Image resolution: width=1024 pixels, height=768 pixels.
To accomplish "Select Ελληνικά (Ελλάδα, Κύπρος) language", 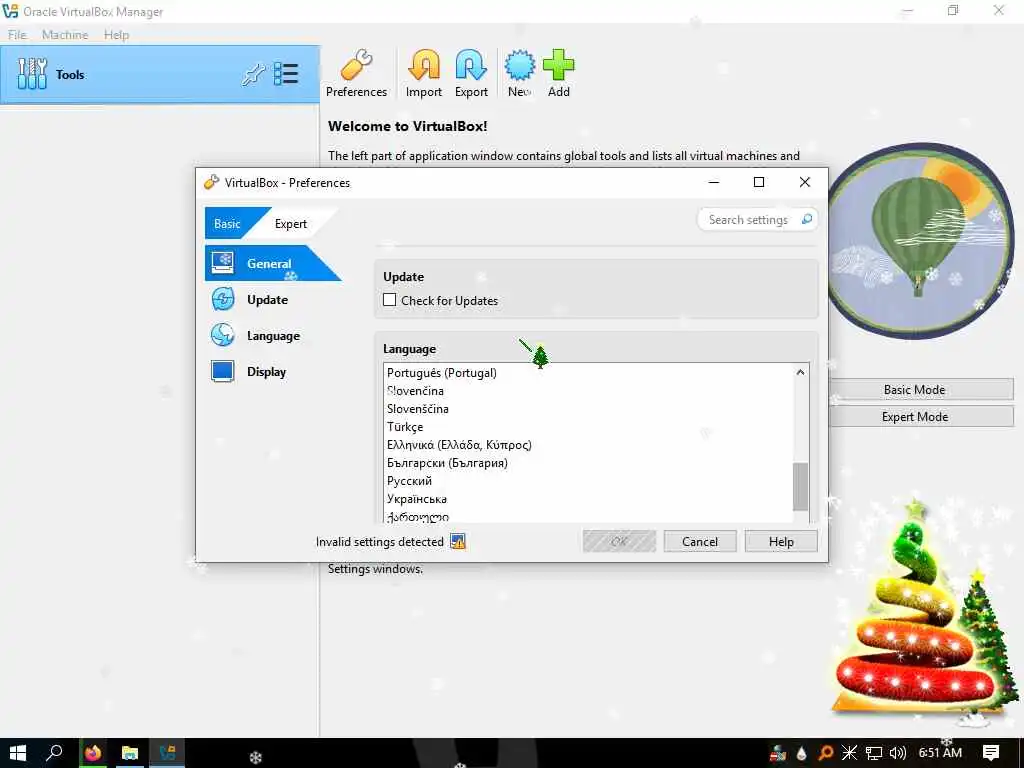I will (x=459, y=445).
